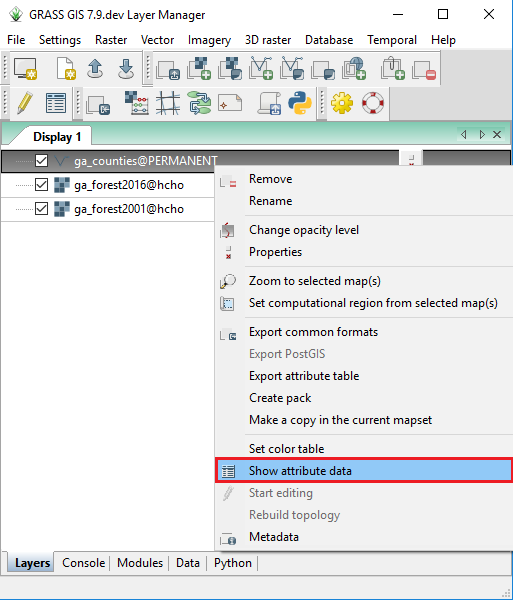
Task: Click the raster map calculator icon
Action: [x=137, y=103]
